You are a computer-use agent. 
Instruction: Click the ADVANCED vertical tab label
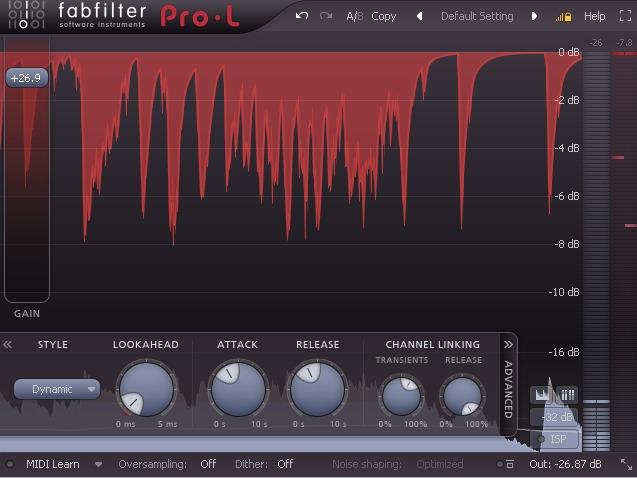(508, 389)
